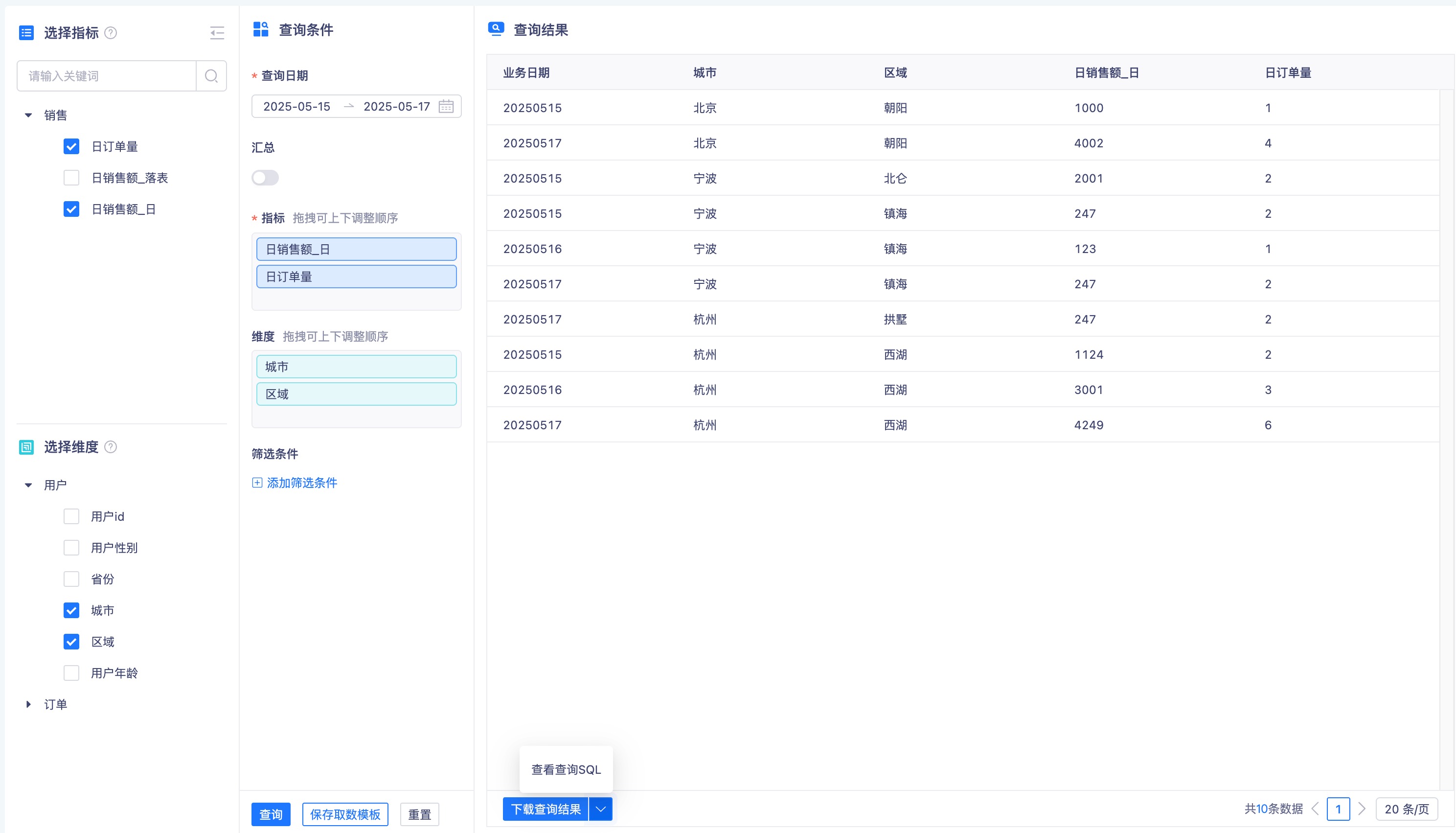
Task: Collapse the indicator side panel icon
Action: (x=217, y=33)
